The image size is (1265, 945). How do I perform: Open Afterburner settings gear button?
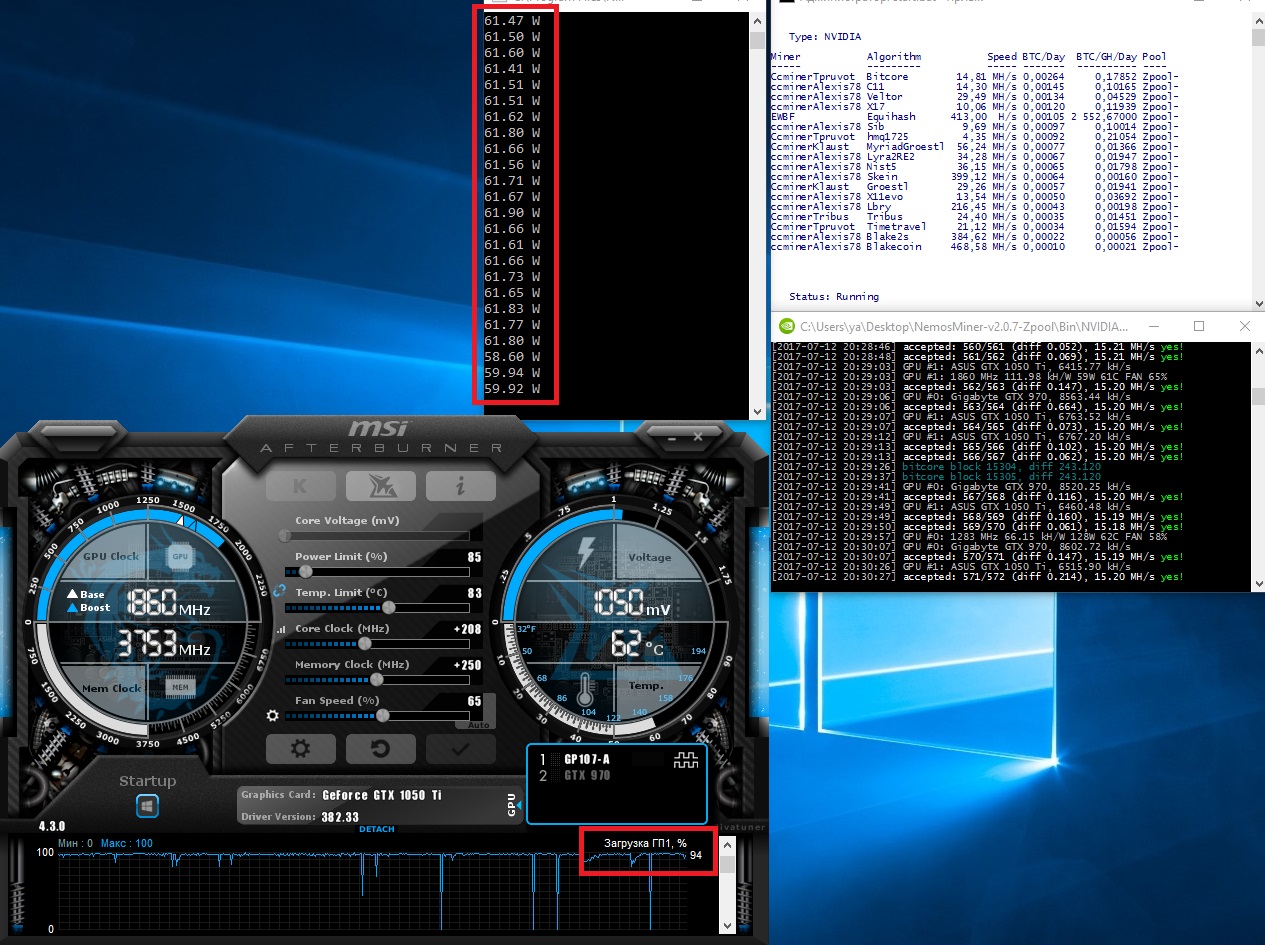[300, 748]
